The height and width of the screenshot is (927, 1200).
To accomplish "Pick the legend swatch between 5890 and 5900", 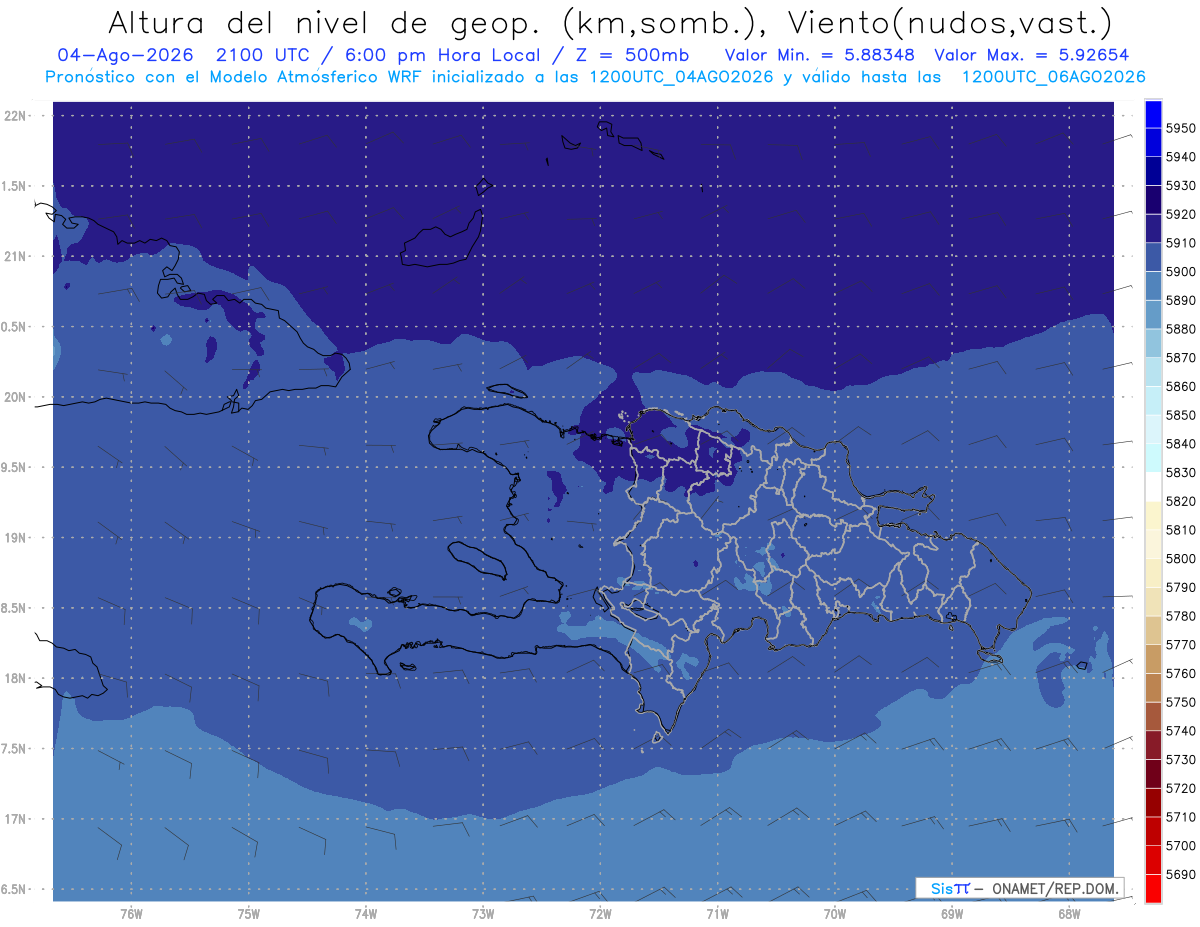I will pyautogui.click(x=1153, y=286).
